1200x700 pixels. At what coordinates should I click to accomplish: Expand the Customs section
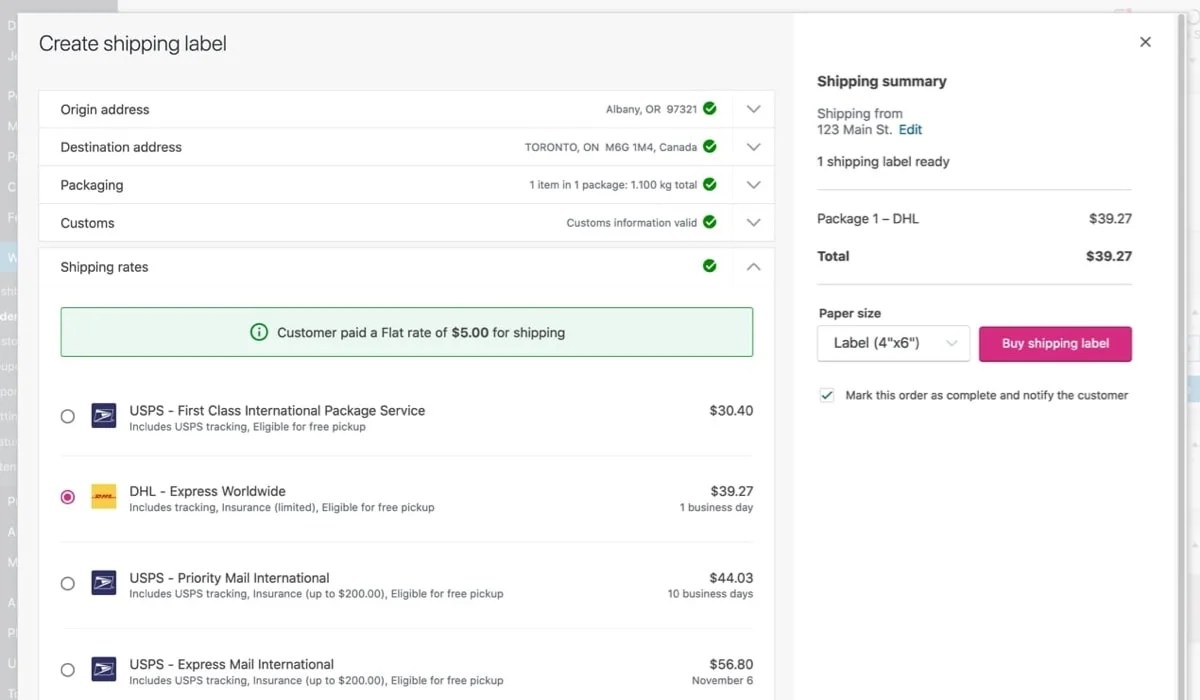pyautogui.click(x=753, y=222)
